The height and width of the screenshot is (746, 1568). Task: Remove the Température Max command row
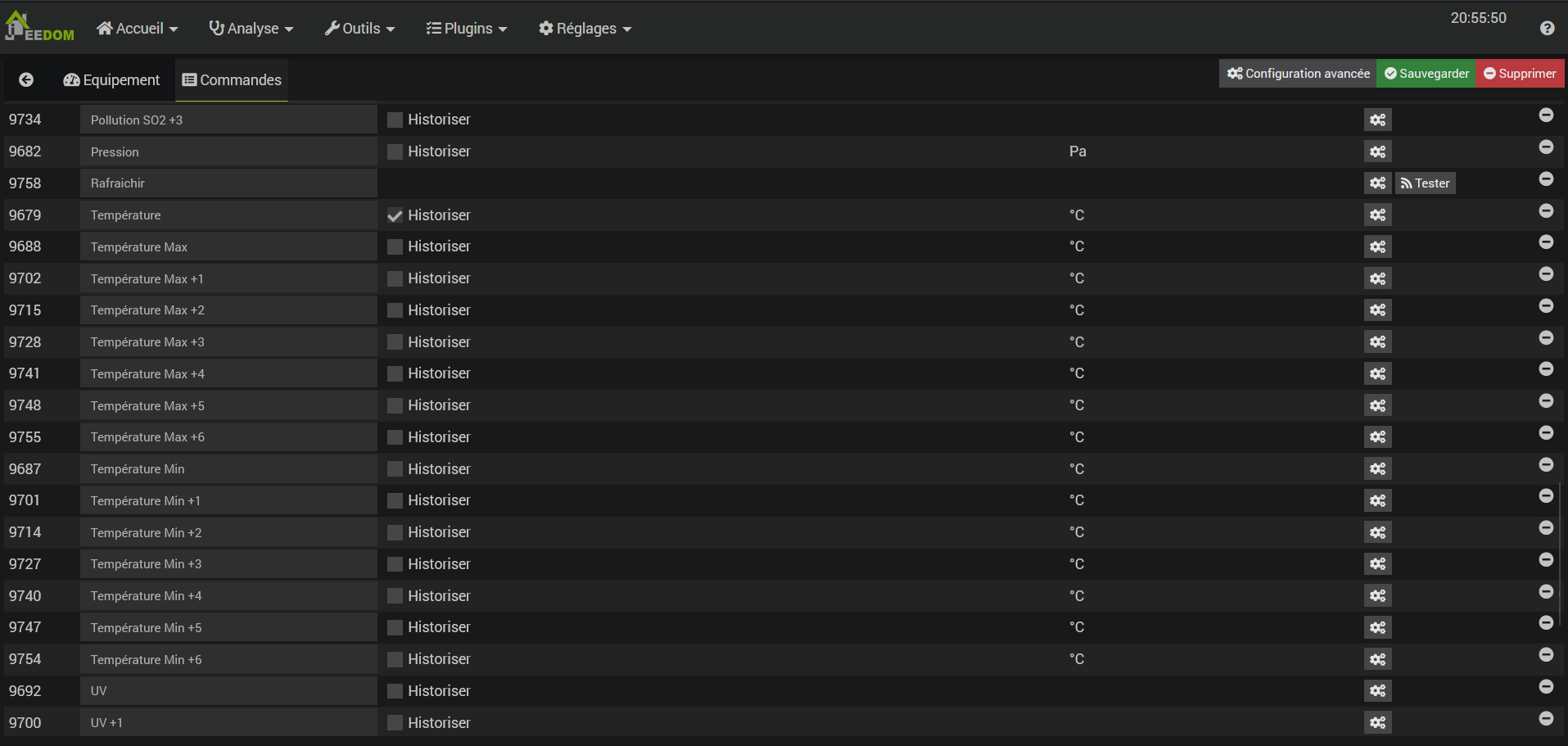pyautogui.click(x=1546, y=242)
